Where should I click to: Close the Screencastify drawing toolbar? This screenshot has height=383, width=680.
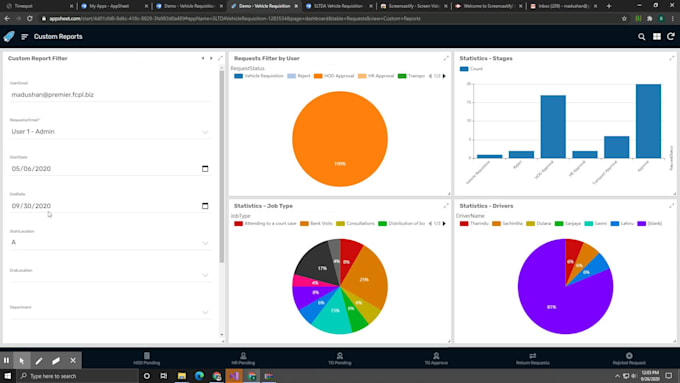click(x=73, y=360)
